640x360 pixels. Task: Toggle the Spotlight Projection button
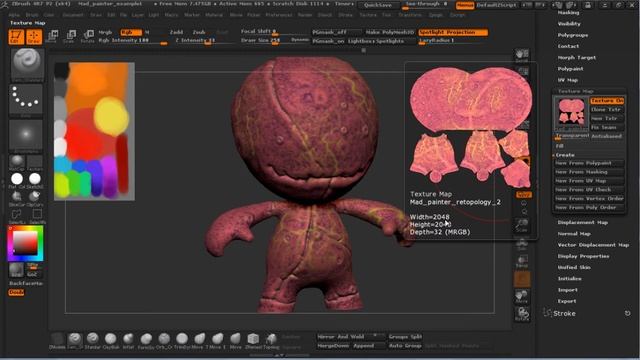[453, 32]
